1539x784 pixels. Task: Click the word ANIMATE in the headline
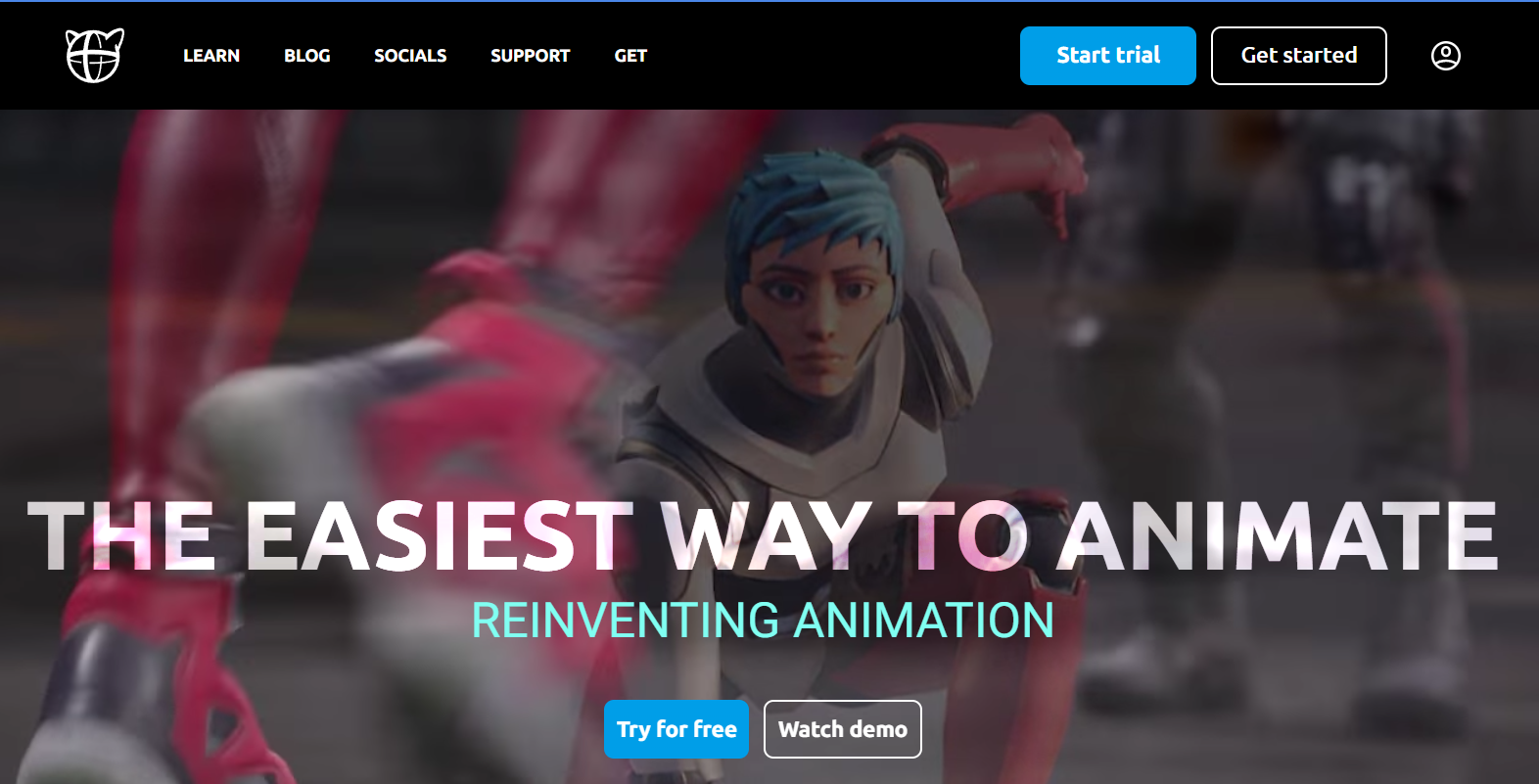click(1278, 535)
